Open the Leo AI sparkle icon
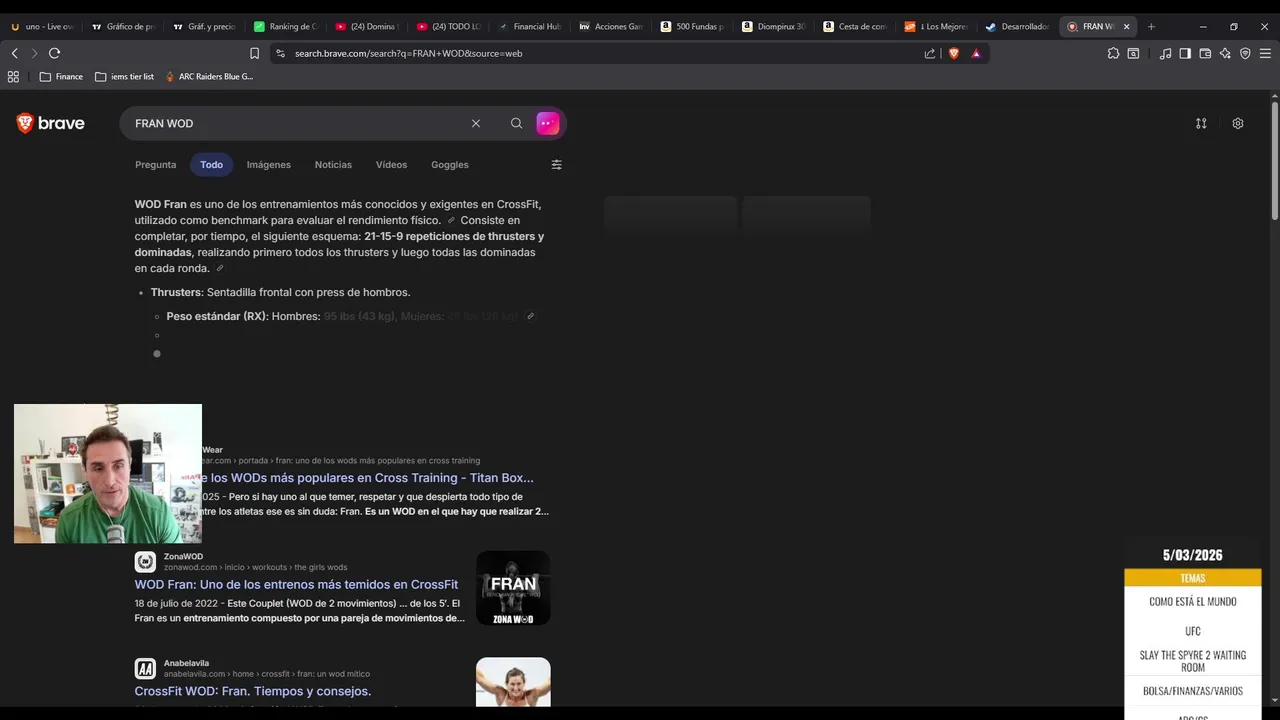Image resolution: width=1280 pixels, height=720 pixels. (x=1225, y=53)
